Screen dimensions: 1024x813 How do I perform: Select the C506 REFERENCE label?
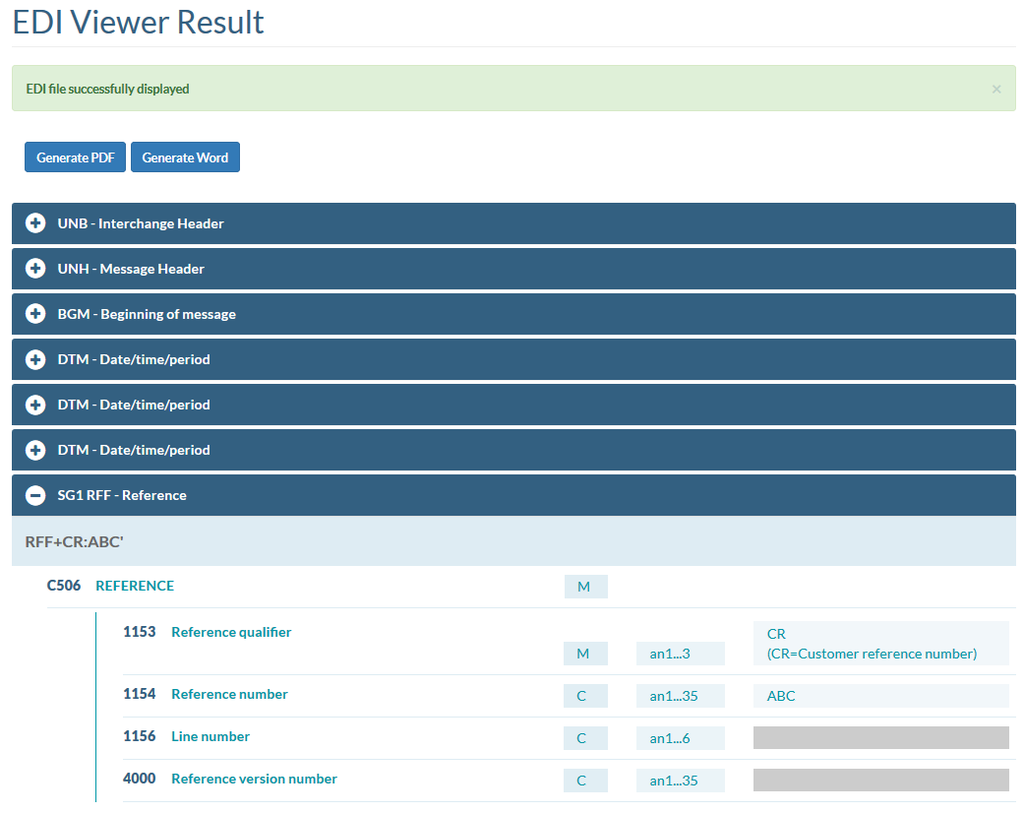click(x=134, y=586)
